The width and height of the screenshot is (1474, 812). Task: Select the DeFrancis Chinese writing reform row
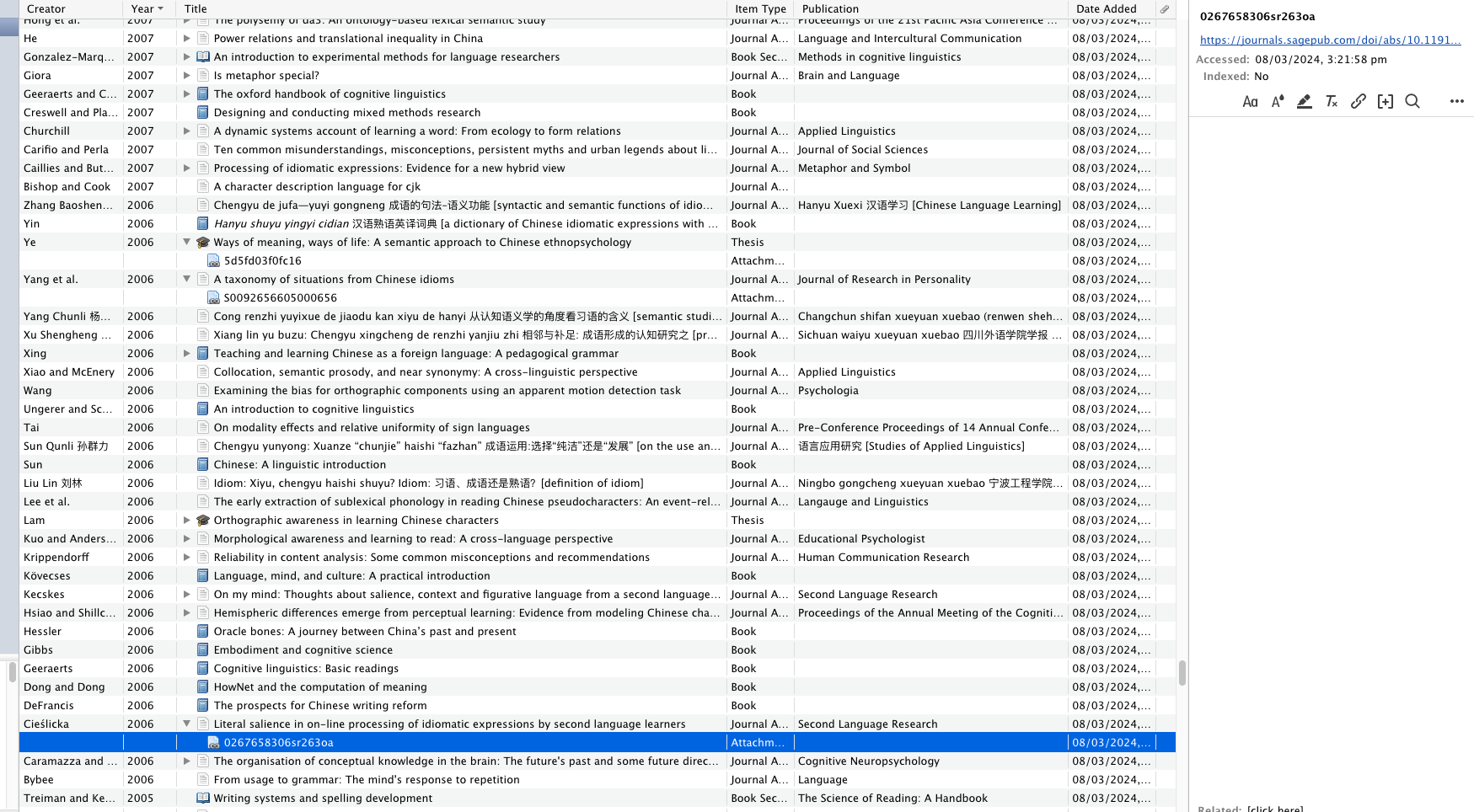pyautogui.click(x=598, y=706)
